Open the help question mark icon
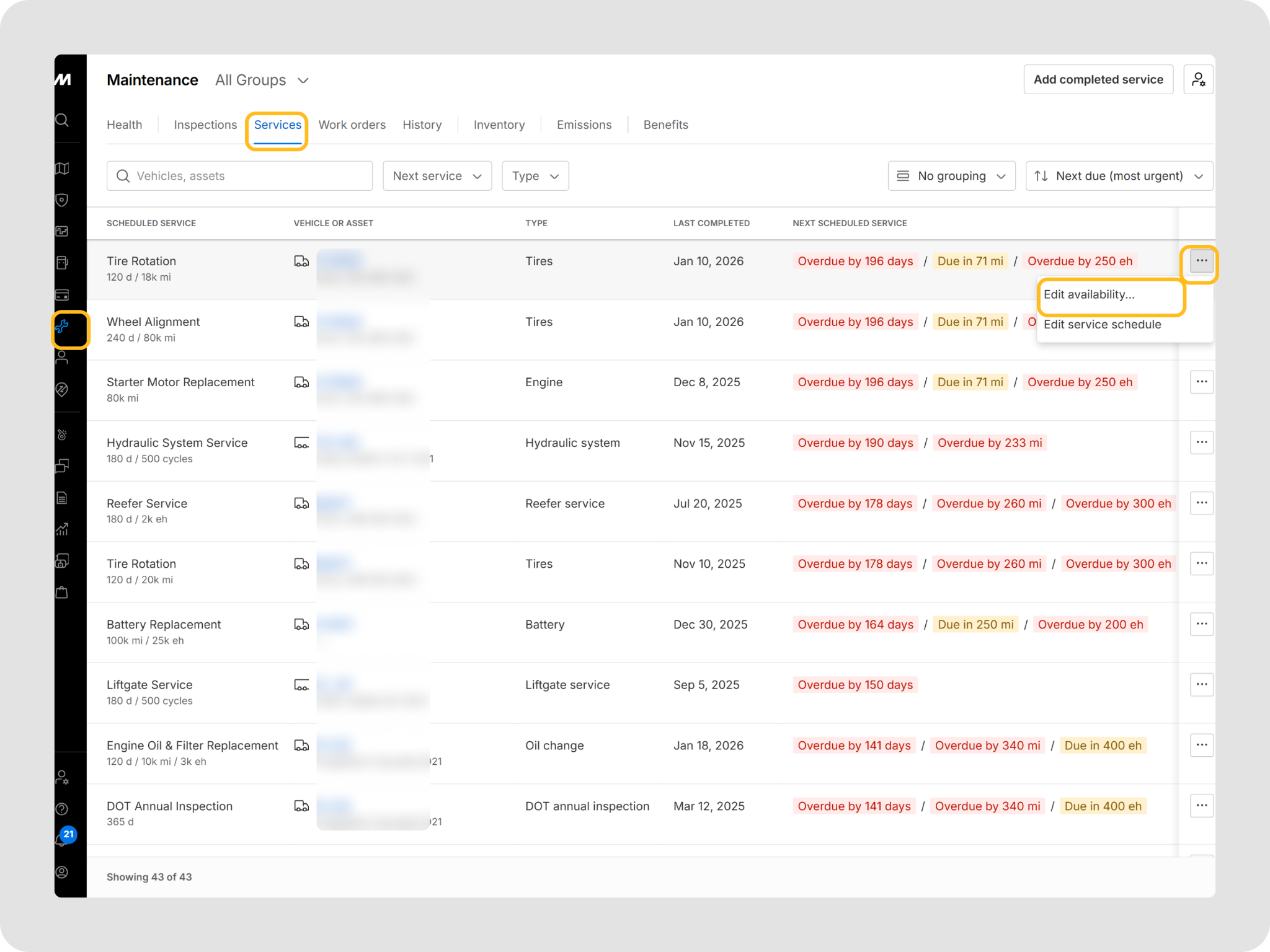1270x952 pixels. pyautogui.click(x=62, y=809)
